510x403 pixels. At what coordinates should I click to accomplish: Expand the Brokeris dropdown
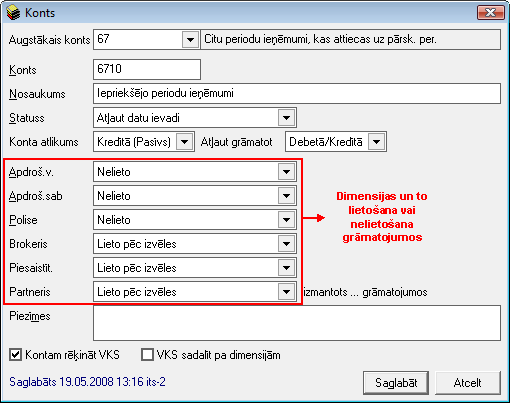coord(286,244)
